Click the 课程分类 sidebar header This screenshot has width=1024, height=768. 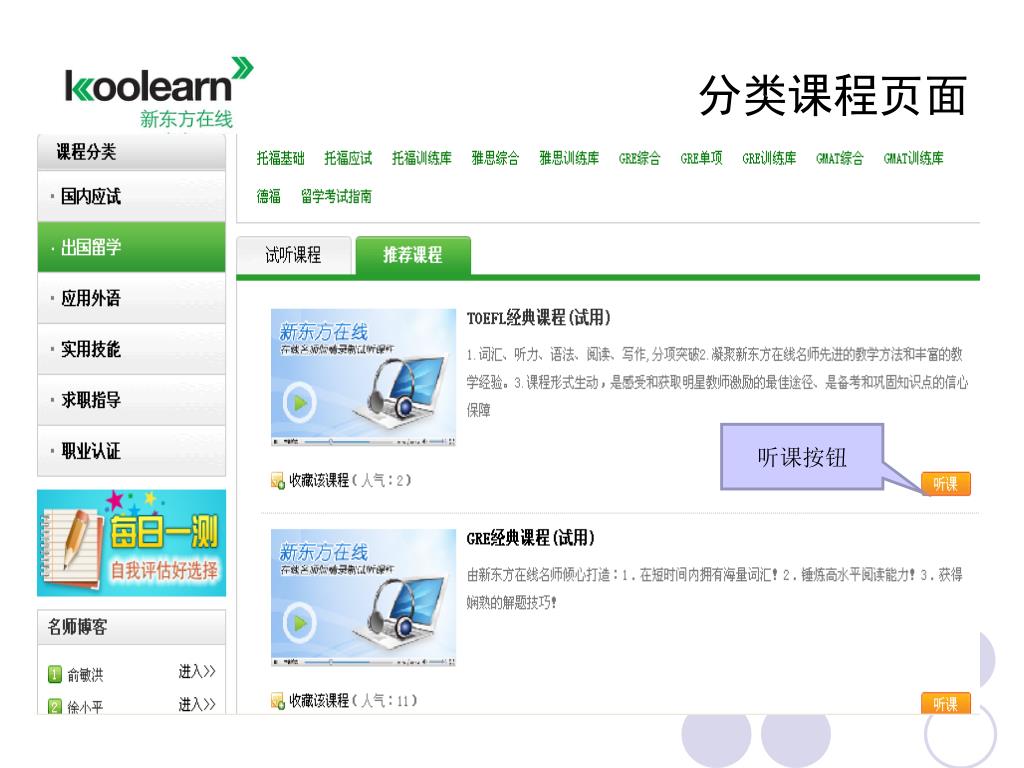click(x=131, y=152)
